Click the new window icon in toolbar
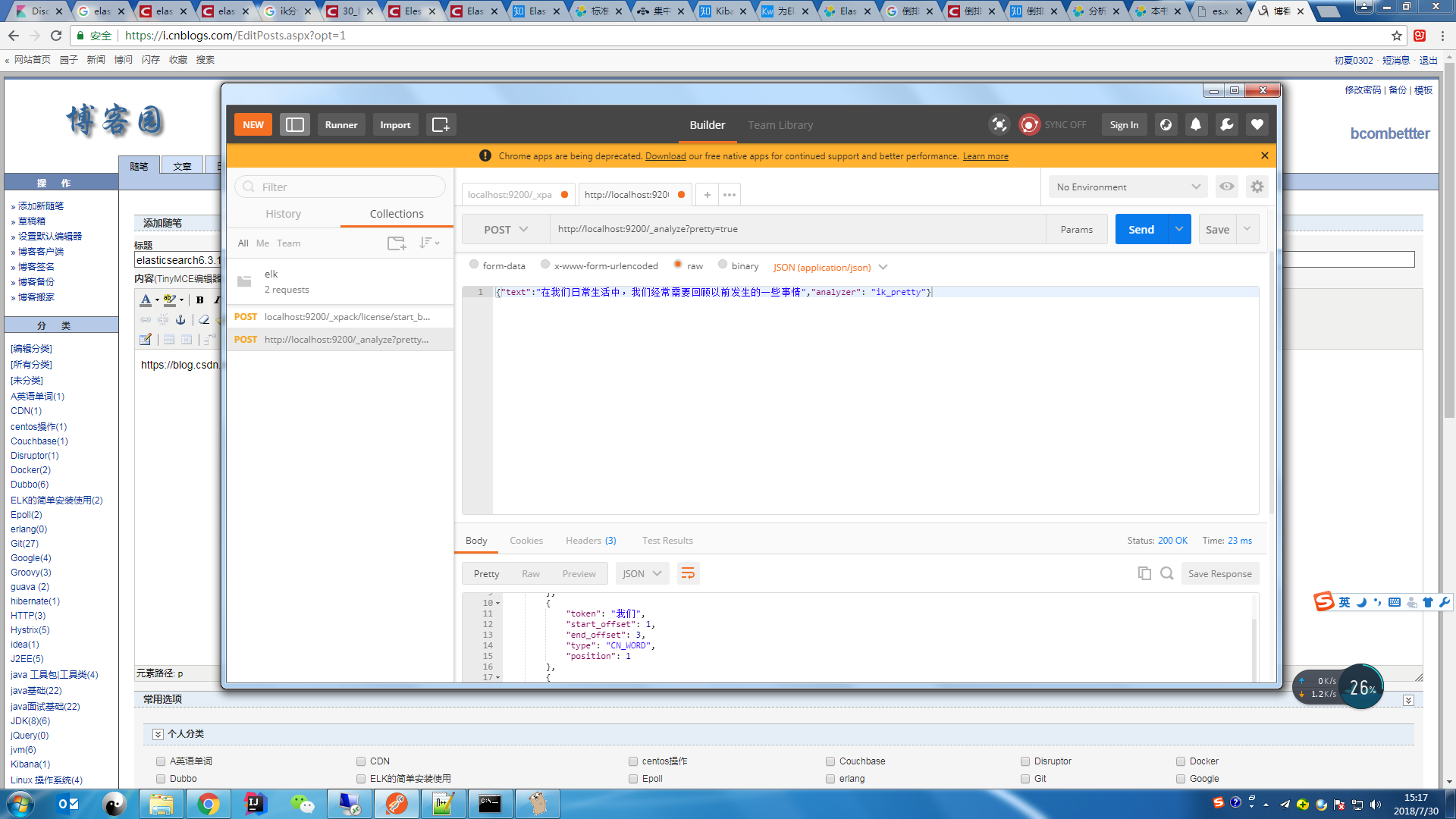This screenshot has width=1456, height=819. 441,125
